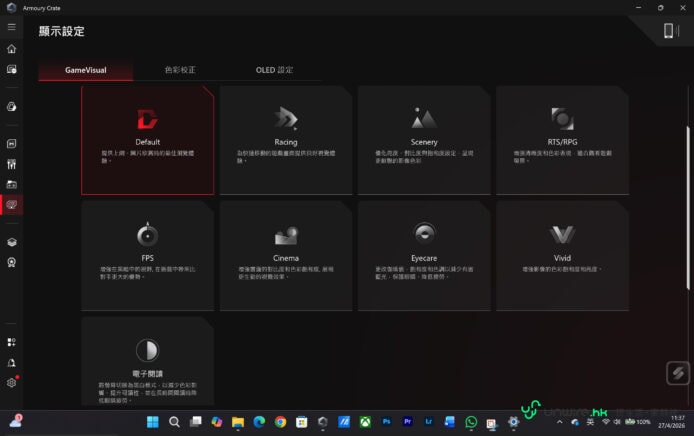
Task: Open the apps grid icon in the sidebar
Action: point(12,342)
